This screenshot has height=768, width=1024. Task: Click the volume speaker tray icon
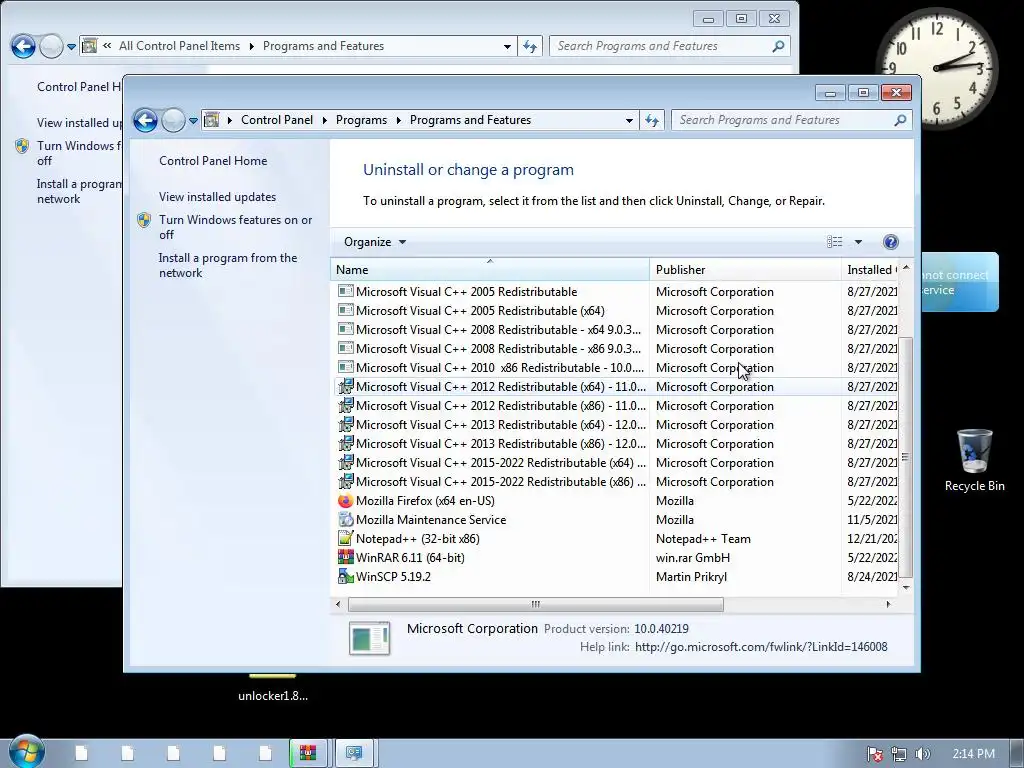coord(922,754)
